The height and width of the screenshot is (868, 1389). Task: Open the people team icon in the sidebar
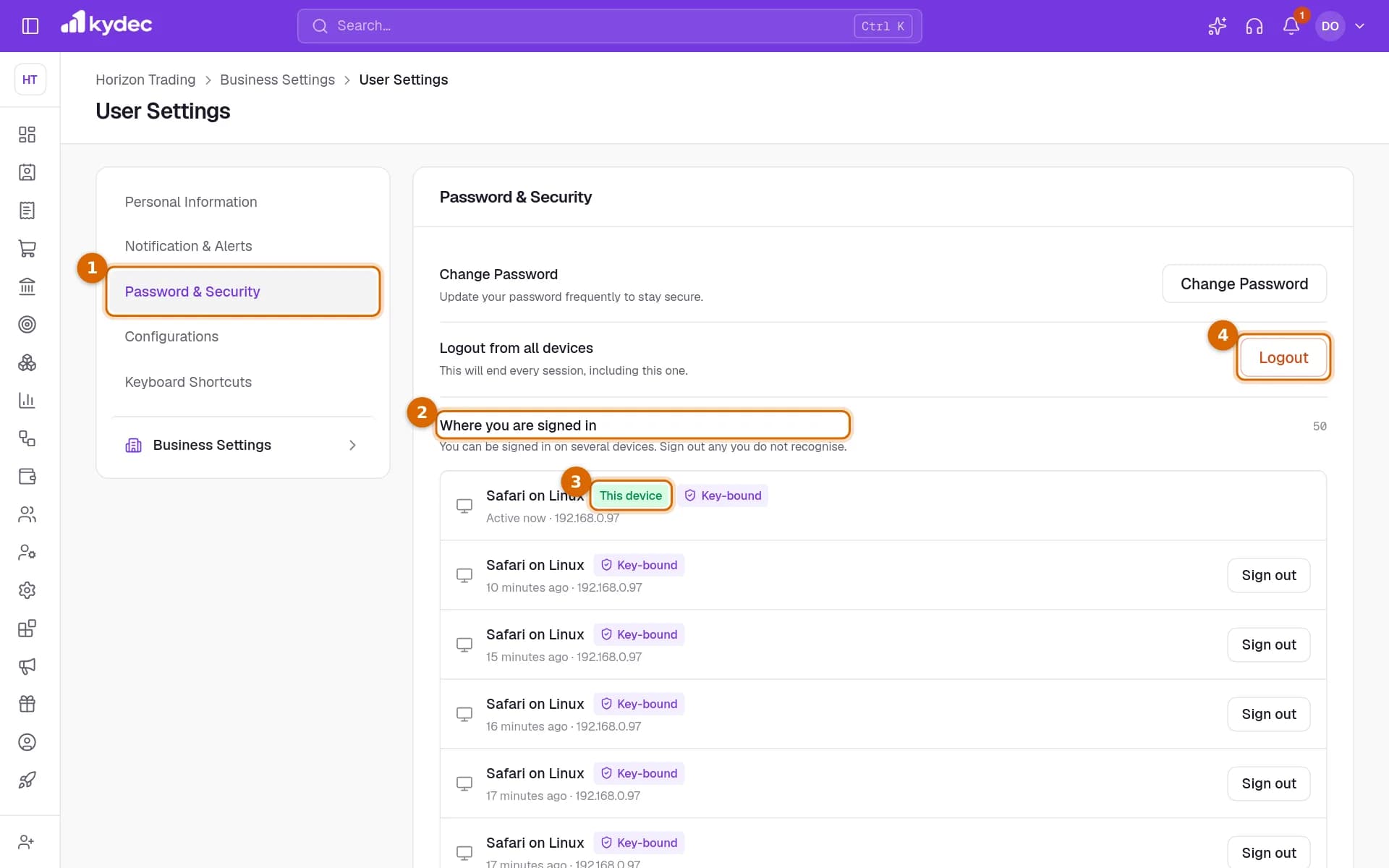27,514
